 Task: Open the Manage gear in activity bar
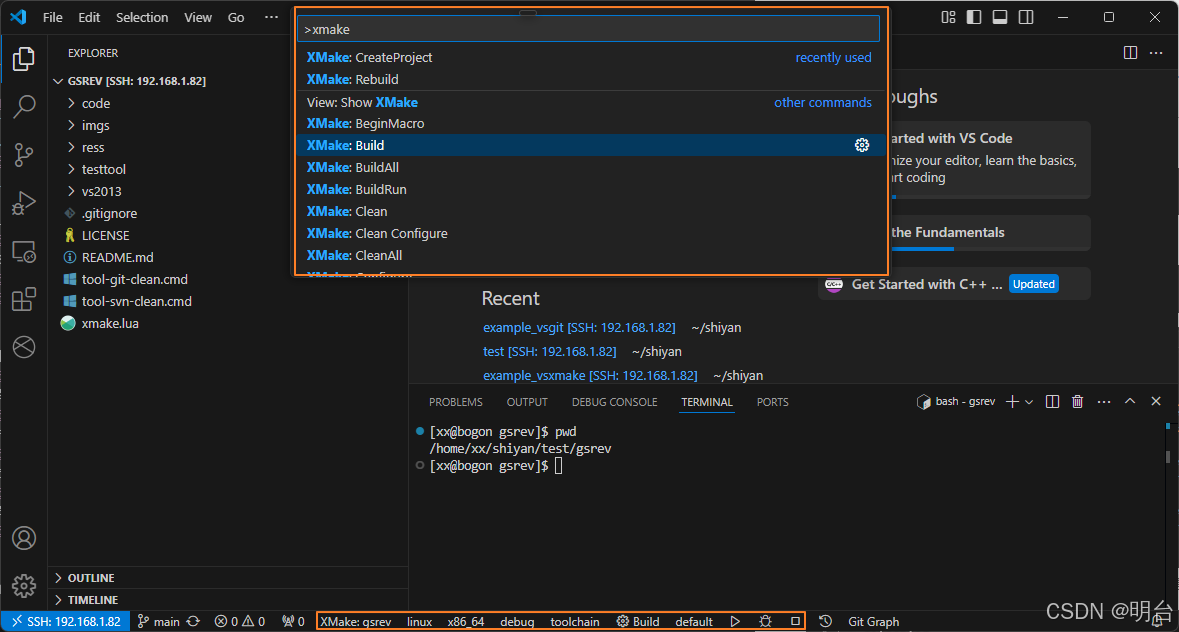(x=23, y=585)
